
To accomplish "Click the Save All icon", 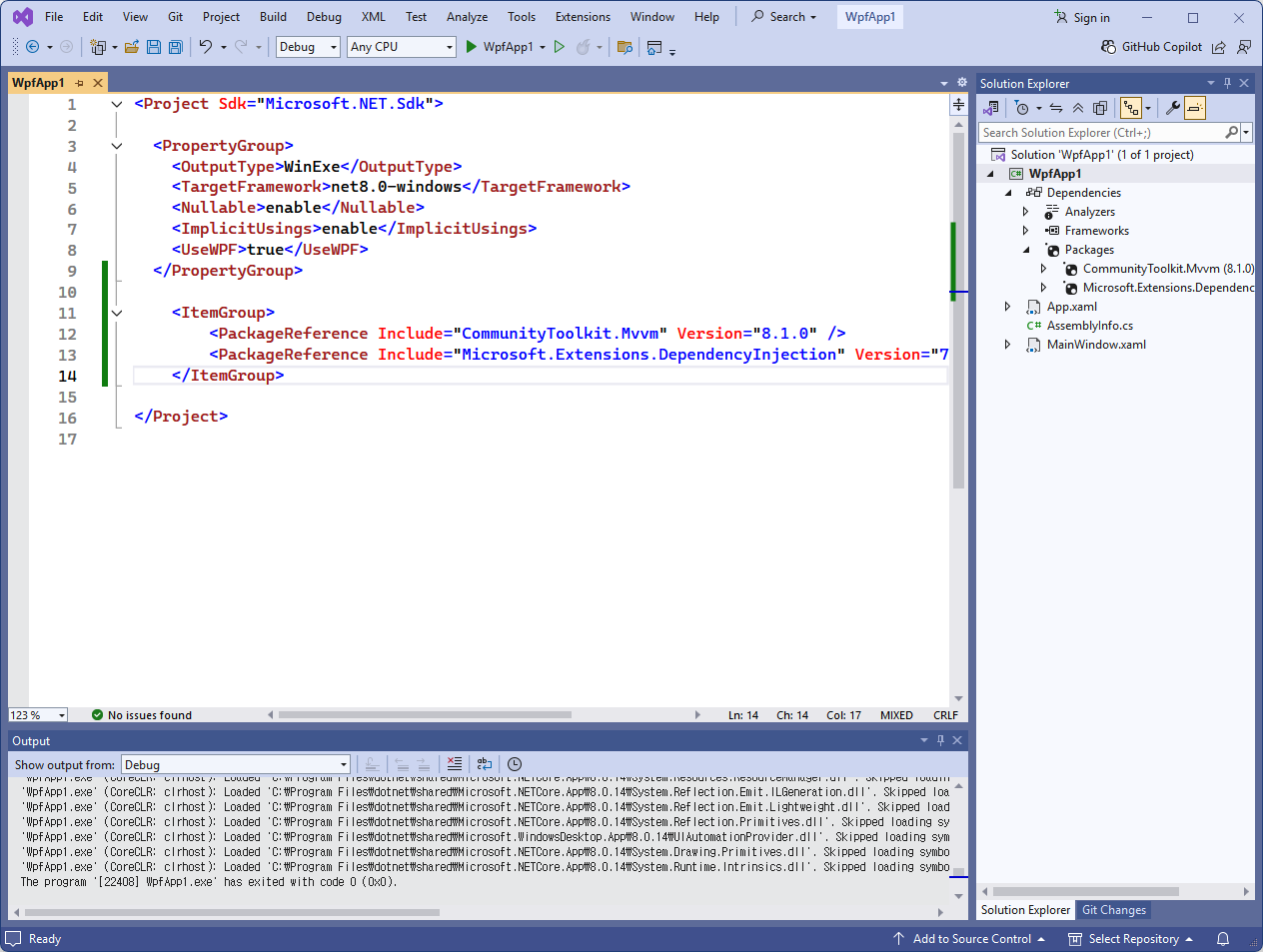I will 176,47.
